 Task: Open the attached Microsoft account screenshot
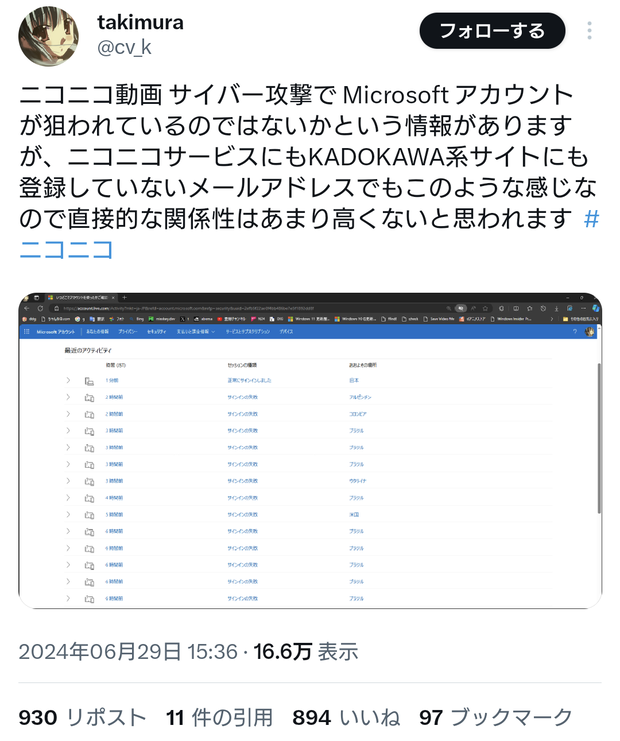click(310, 450)
